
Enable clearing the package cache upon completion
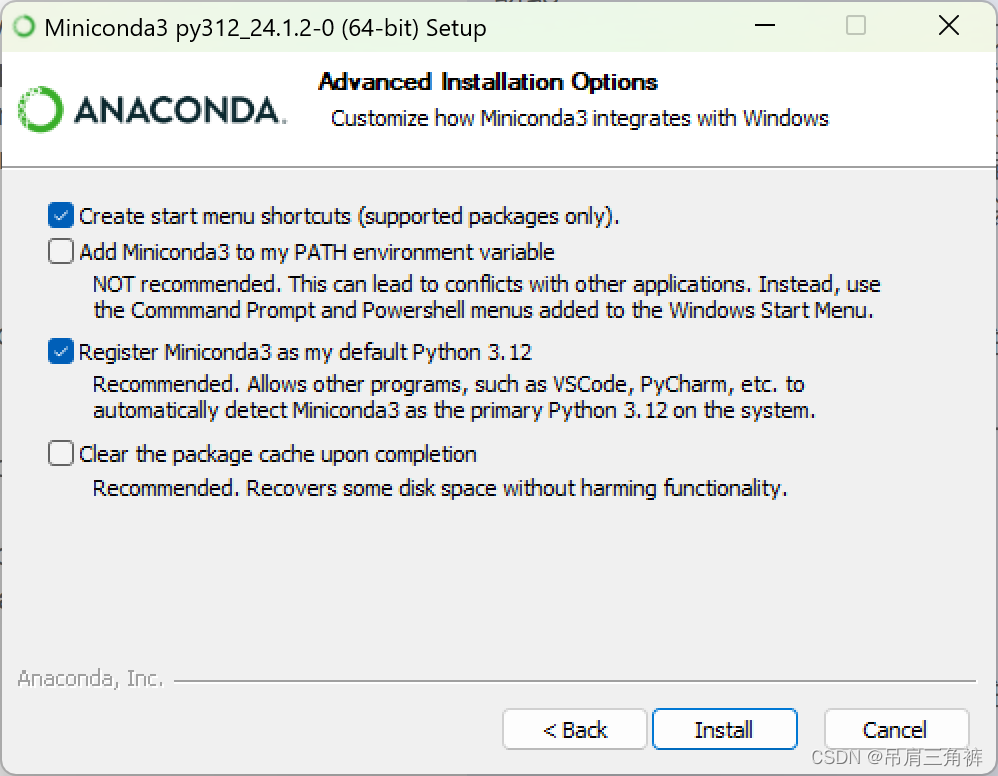[x=60, y=453]
